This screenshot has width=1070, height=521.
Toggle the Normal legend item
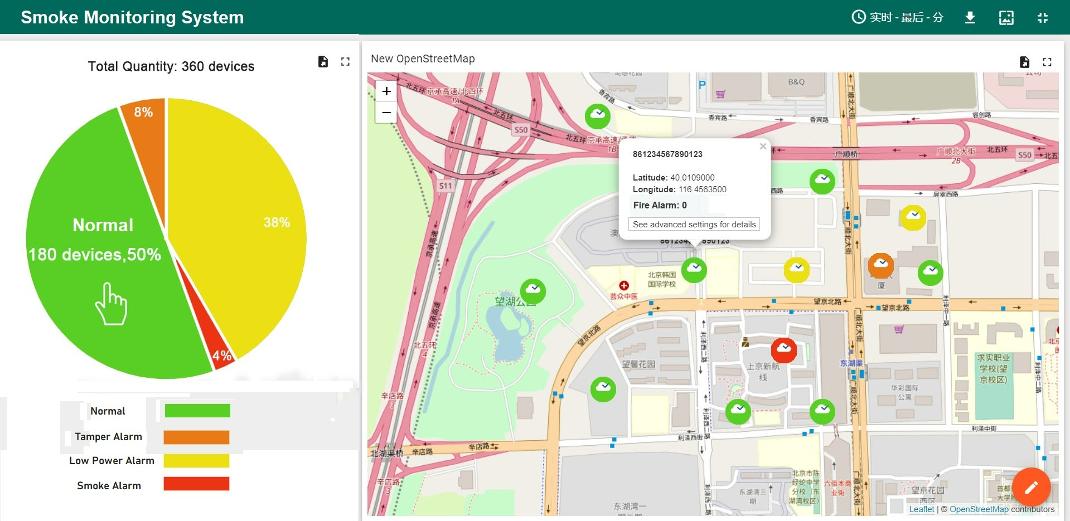[x=108, y=411]
